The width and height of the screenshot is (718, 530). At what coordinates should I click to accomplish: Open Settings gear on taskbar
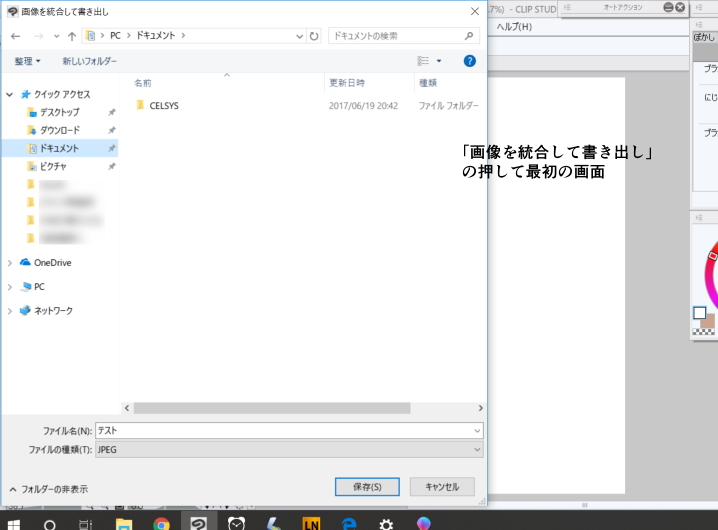[x=386, y=525]
